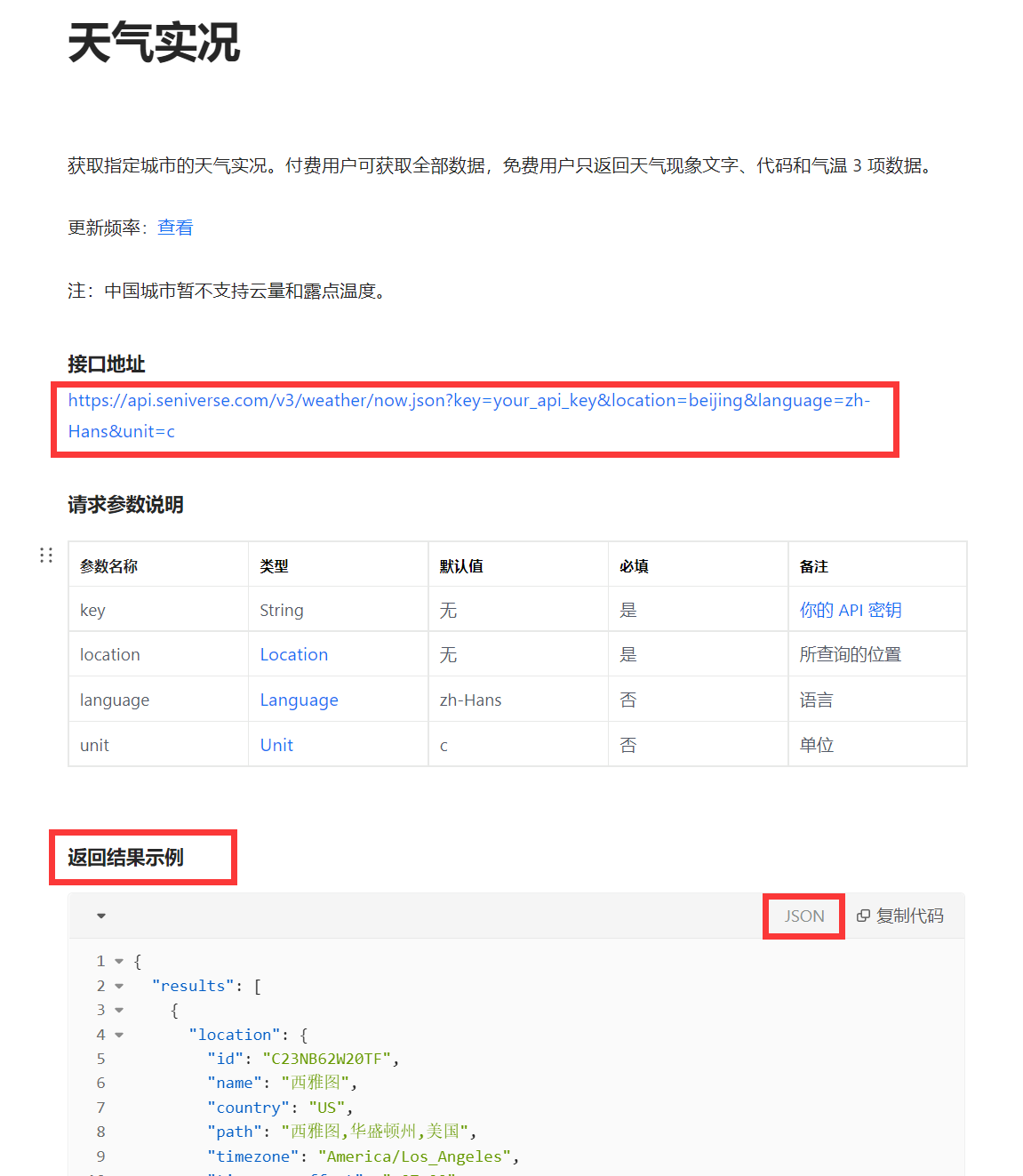Click the "US" country value
1023x1176 pixels.
[327, 1108]
